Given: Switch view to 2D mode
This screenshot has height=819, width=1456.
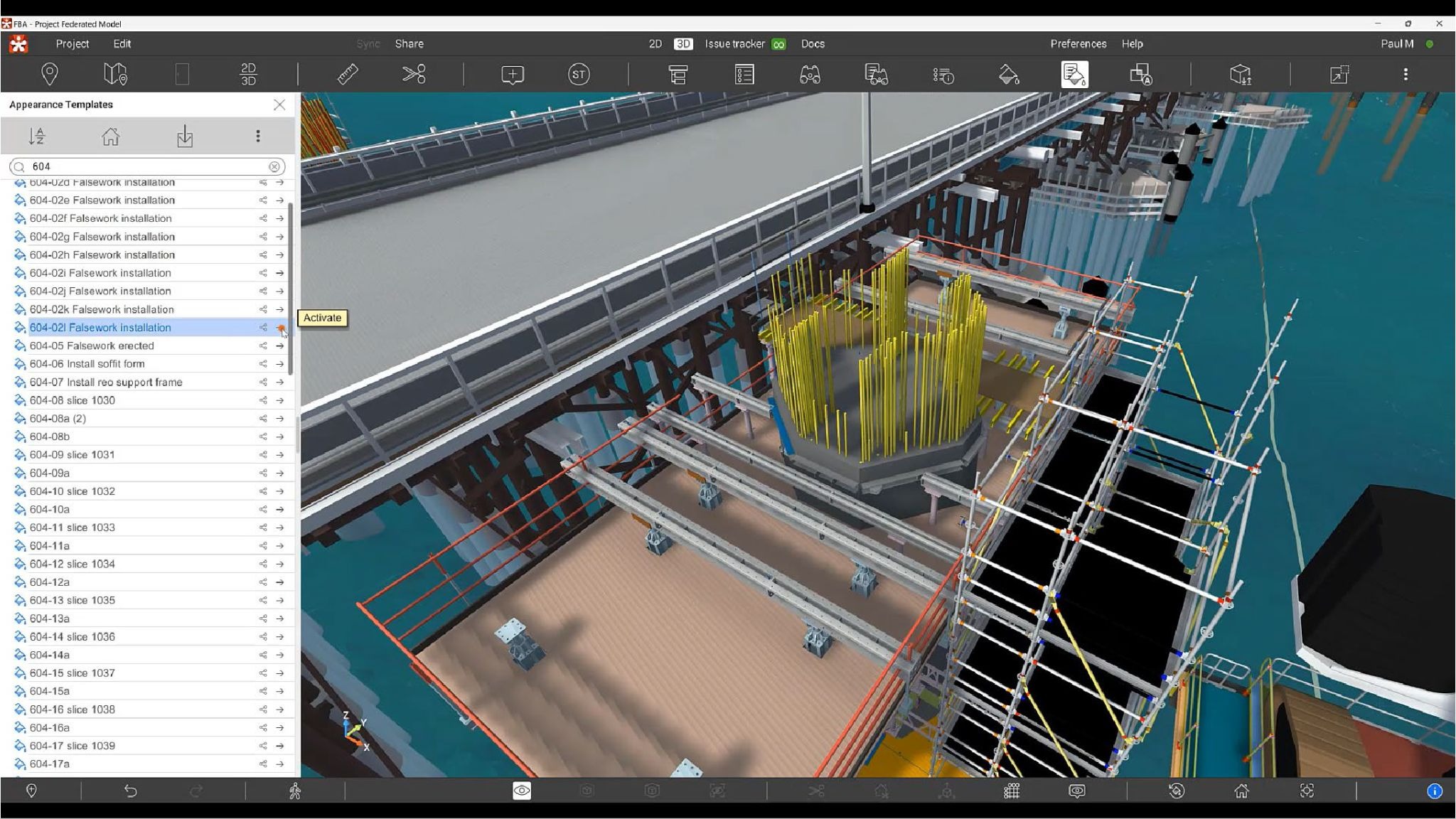Looking at the screenshot, I should tap(655, 44).
